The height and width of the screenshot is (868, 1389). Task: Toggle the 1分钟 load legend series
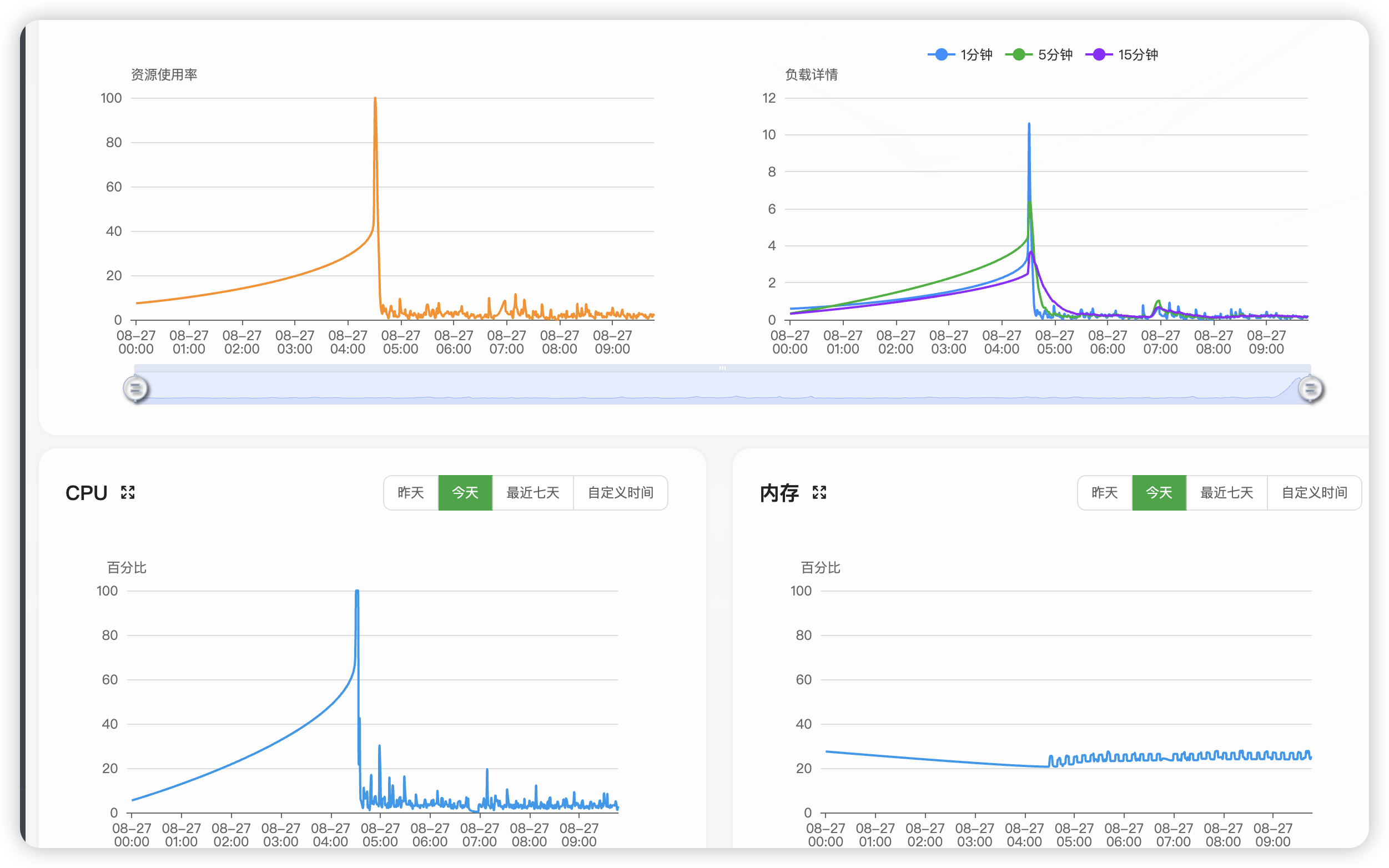coord(959,54)
